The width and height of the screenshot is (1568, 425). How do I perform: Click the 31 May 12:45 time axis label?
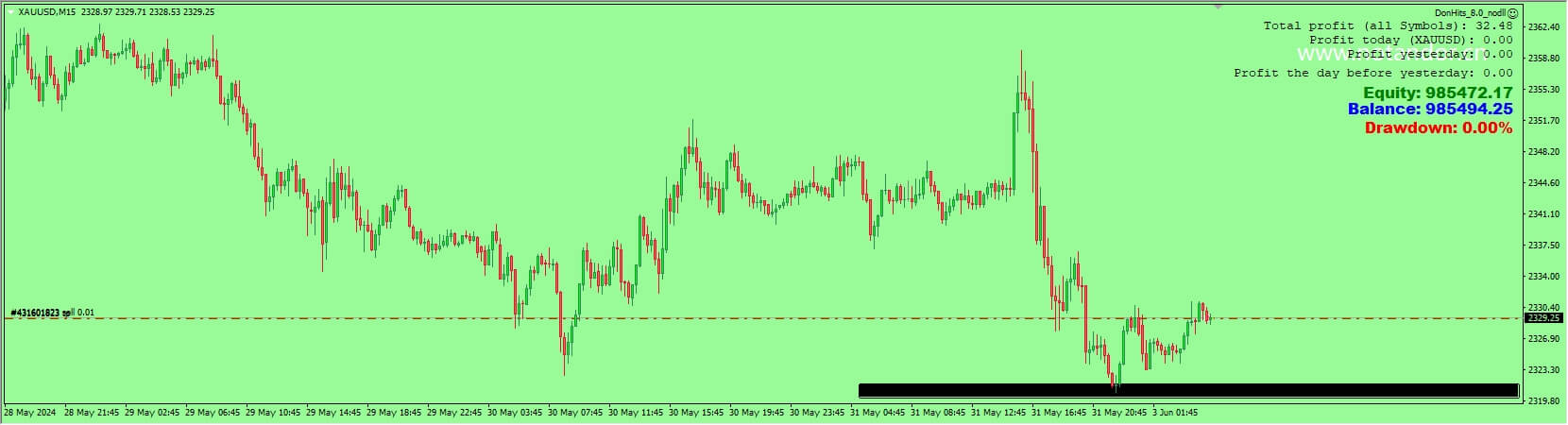tap(999, 413)
